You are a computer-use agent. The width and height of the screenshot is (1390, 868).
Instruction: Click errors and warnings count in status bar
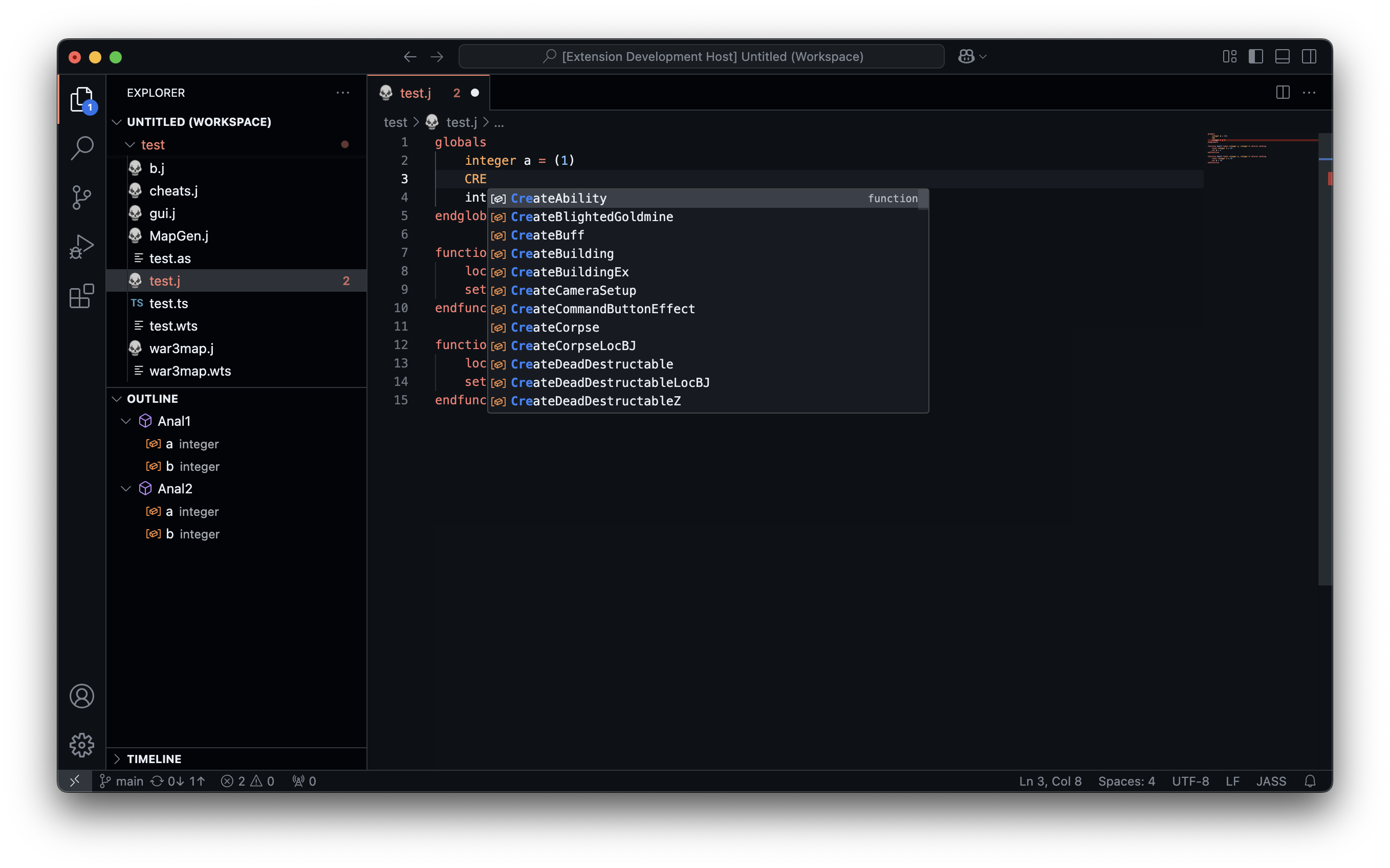pos(247,781)
